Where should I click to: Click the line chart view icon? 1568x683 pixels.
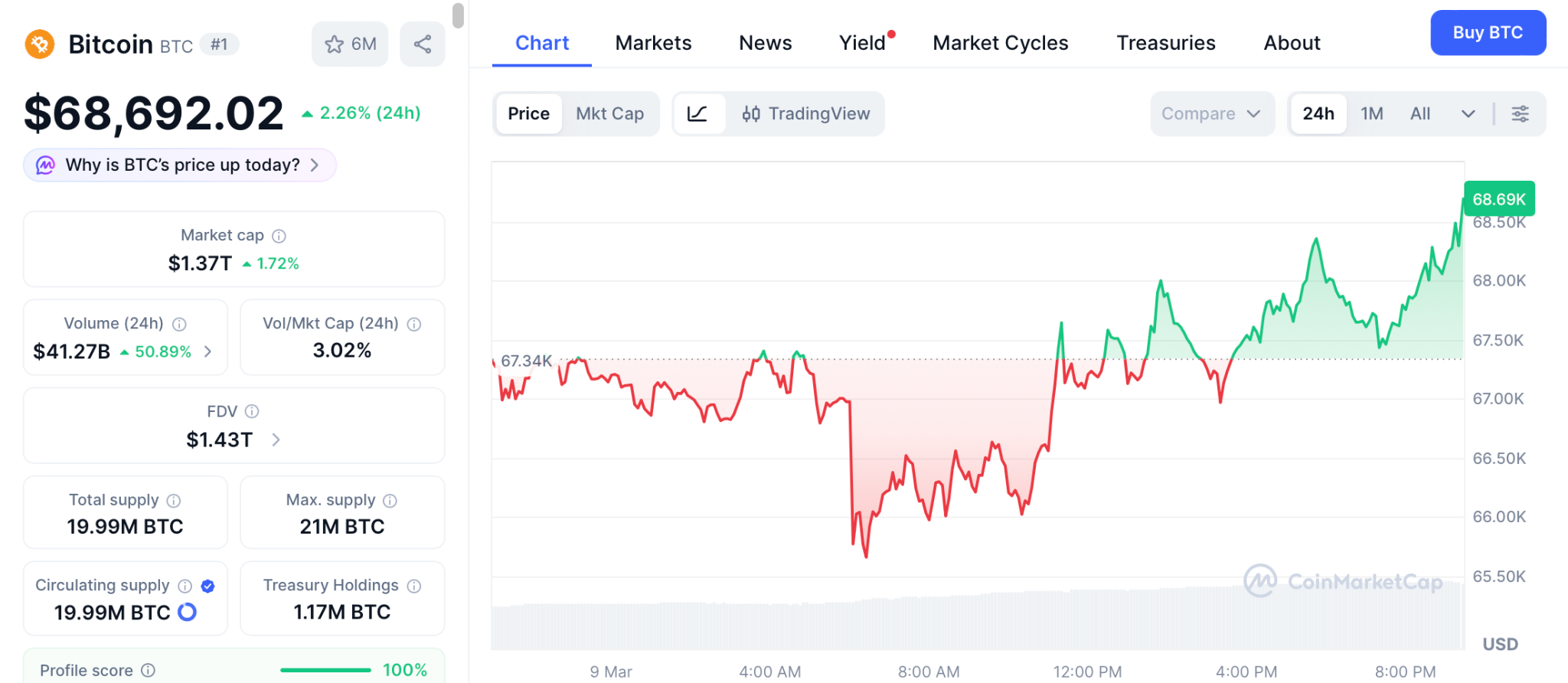(697, 114)
